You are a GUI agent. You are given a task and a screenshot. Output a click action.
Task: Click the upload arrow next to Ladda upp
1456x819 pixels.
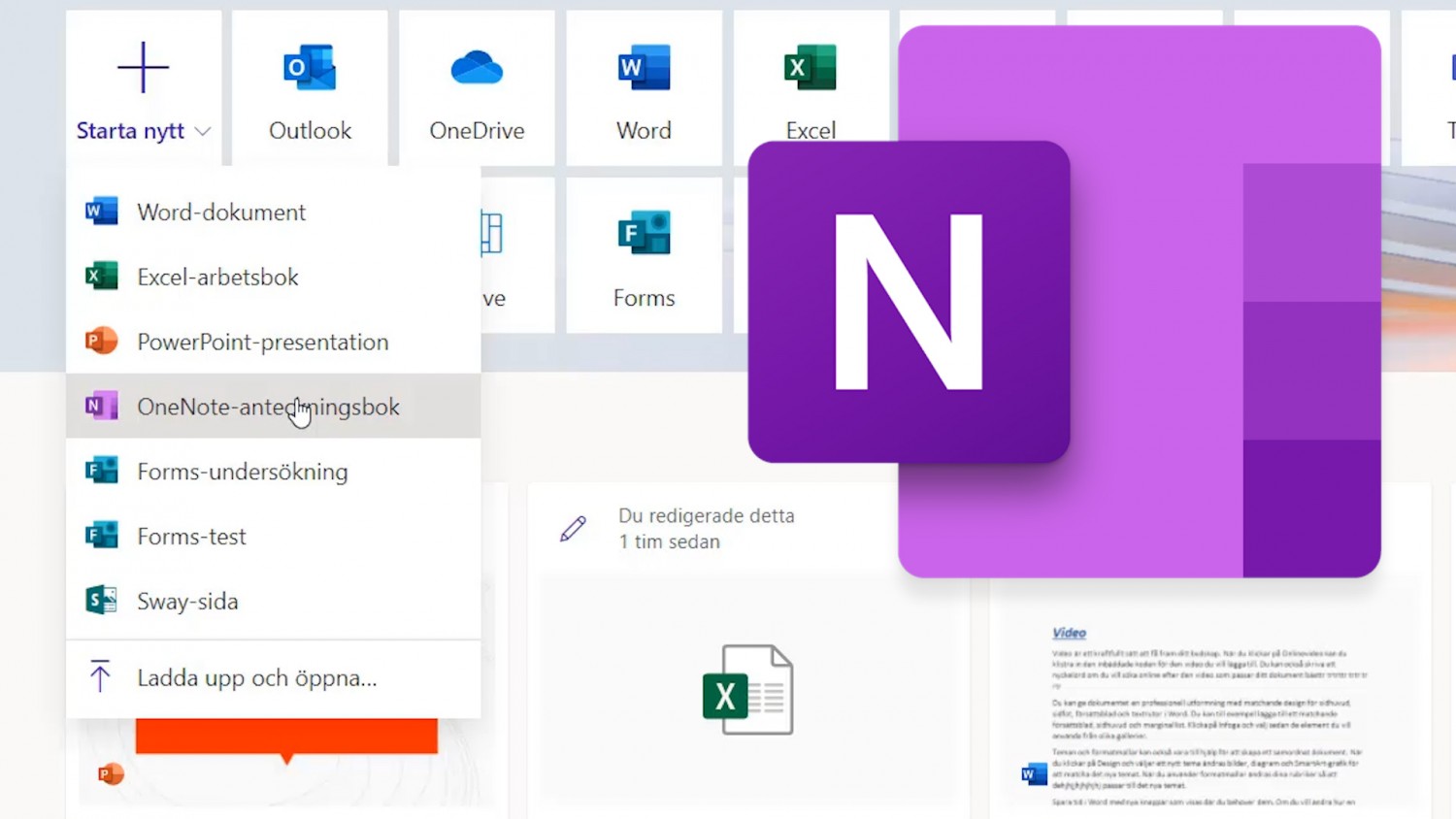[98, 677]
